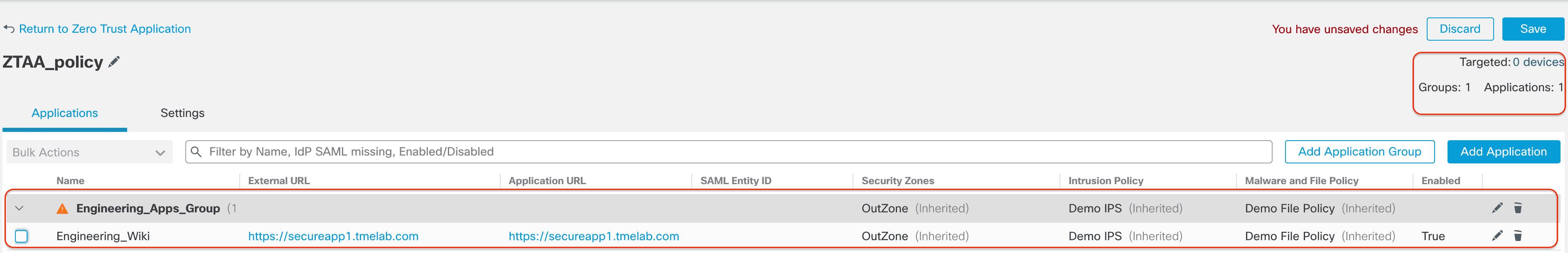The height and width of the screenshot is (253, 1568).
Task: Click the search magnifier icon in filter
Action: coord(196,151)
